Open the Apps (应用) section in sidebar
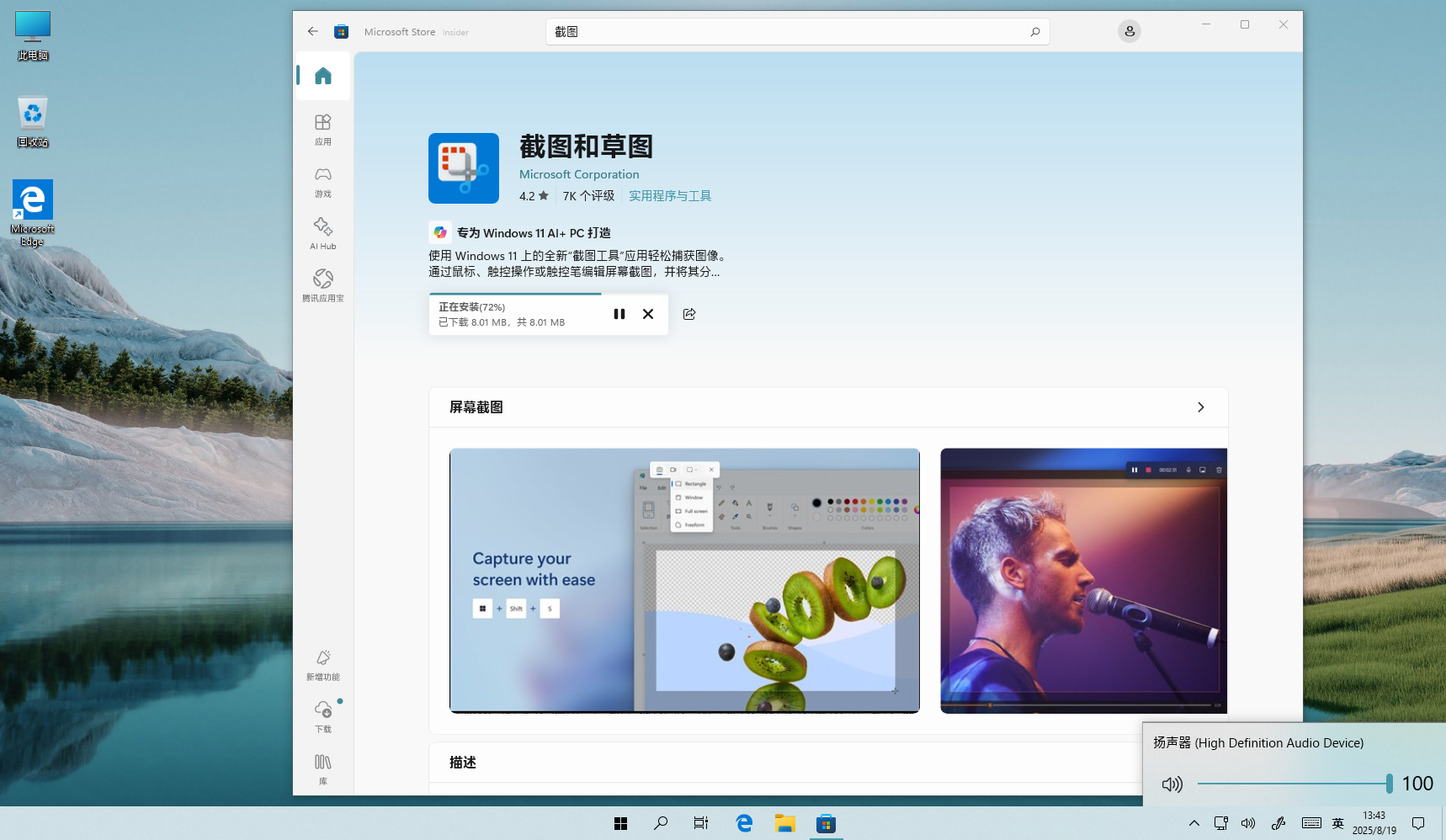The image size is (1446, 840). [x=323, y=129]
